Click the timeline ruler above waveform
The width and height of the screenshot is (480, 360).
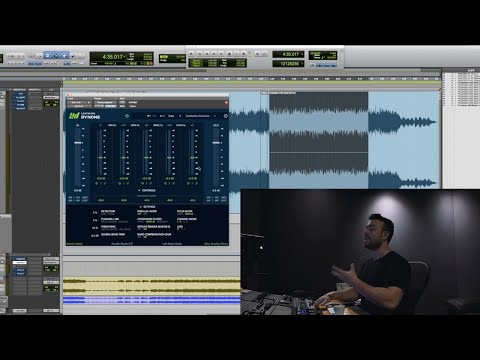tap(252, 79)
